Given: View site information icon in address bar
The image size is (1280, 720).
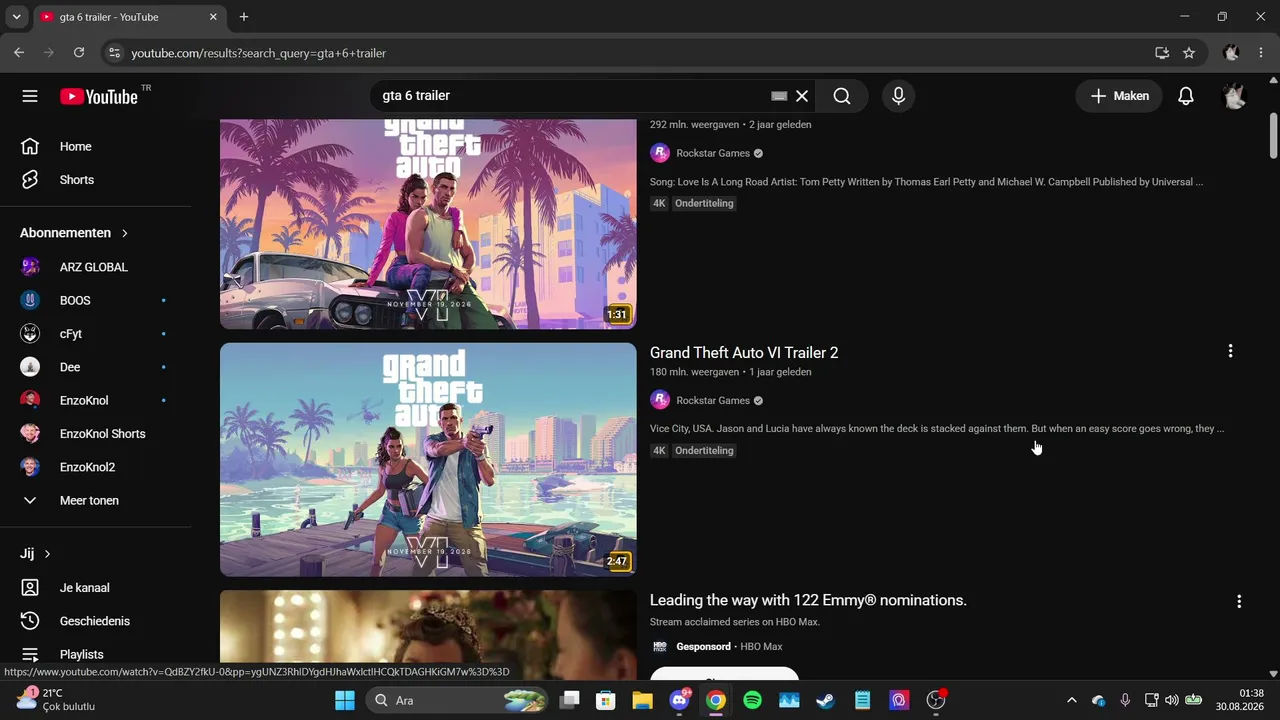Looking at the screenshot, I should pos(114,53).
